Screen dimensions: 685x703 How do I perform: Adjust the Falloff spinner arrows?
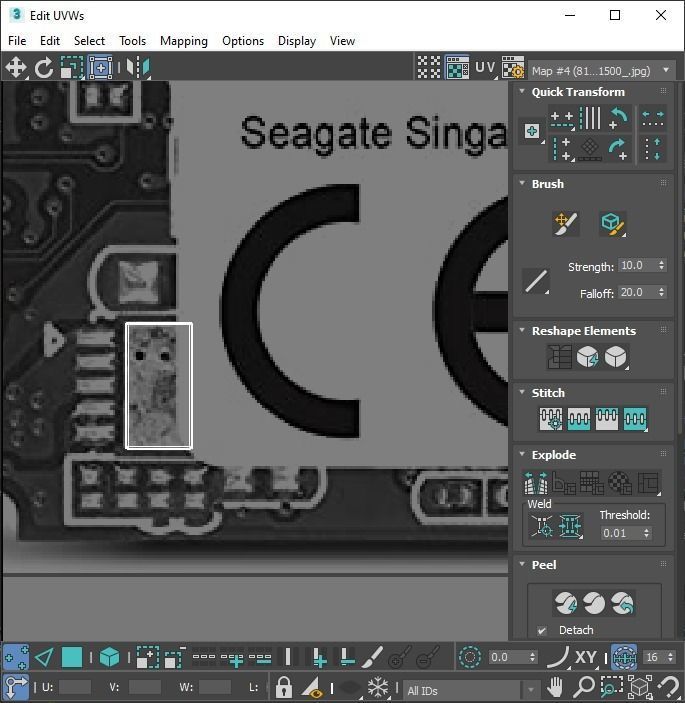(662, 292)
